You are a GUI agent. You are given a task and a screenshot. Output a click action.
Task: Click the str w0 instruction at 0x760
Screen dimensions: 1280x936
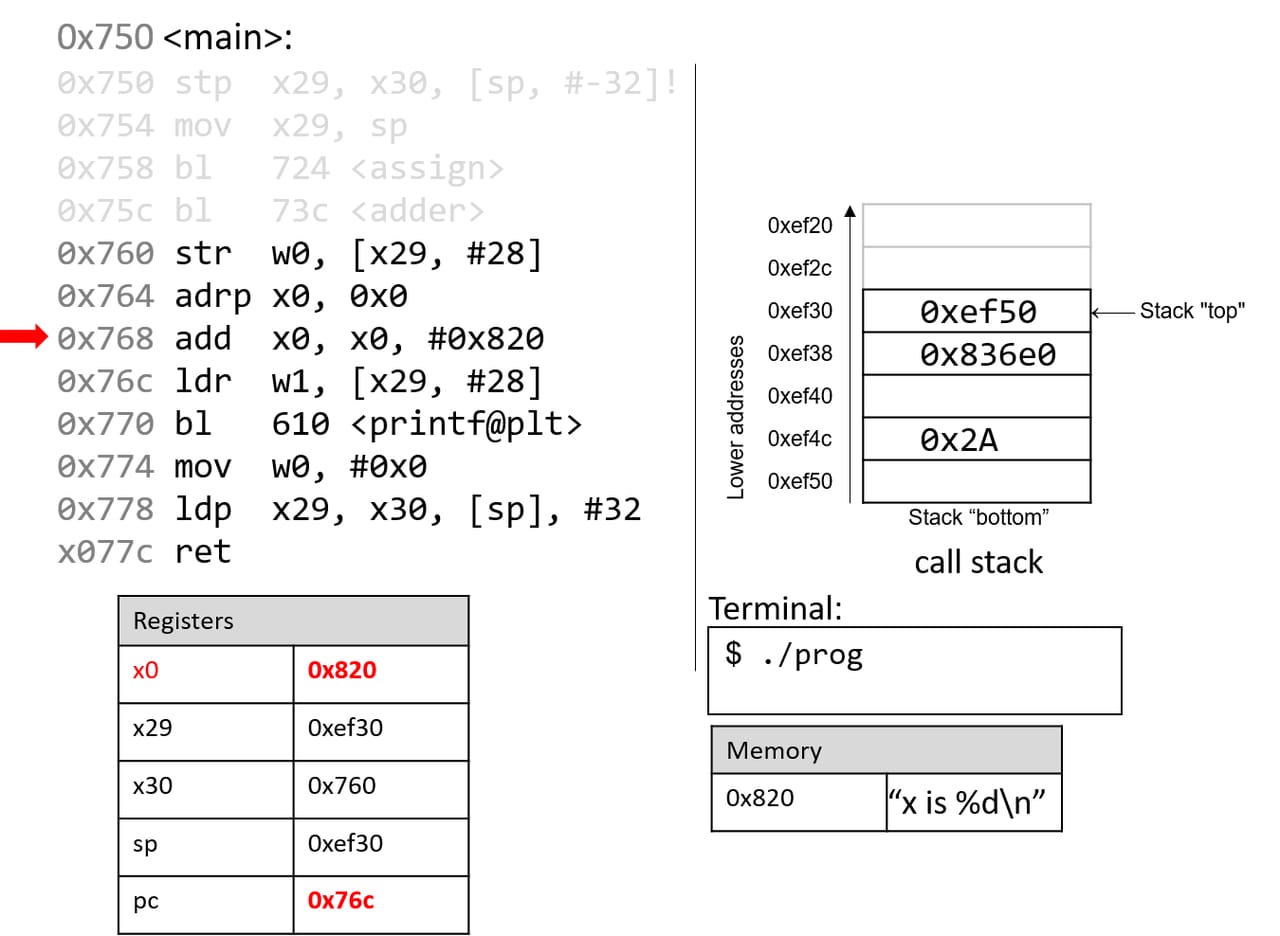(300, 254)
